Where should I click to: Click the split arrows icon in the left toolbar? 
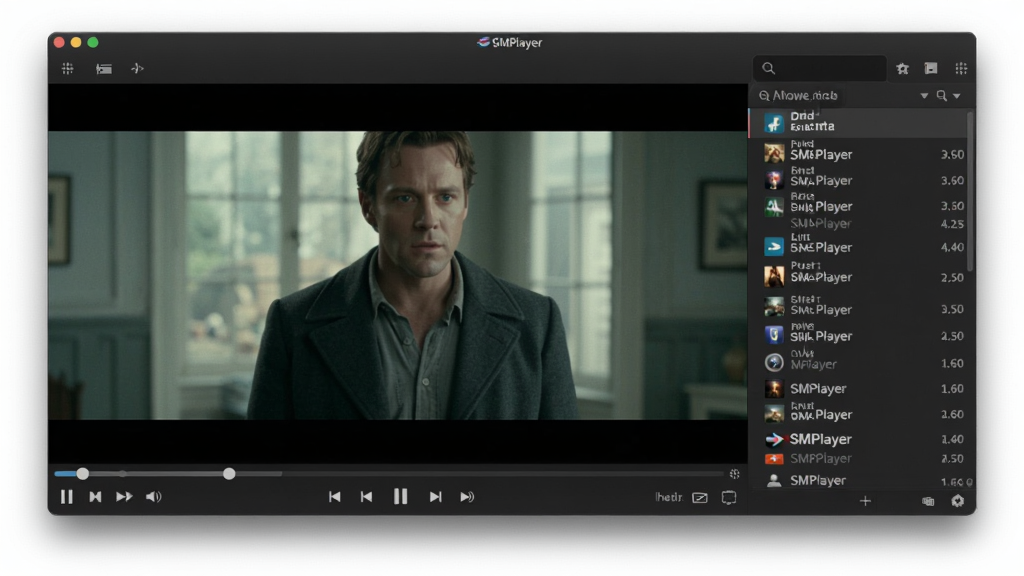(137, 69)
